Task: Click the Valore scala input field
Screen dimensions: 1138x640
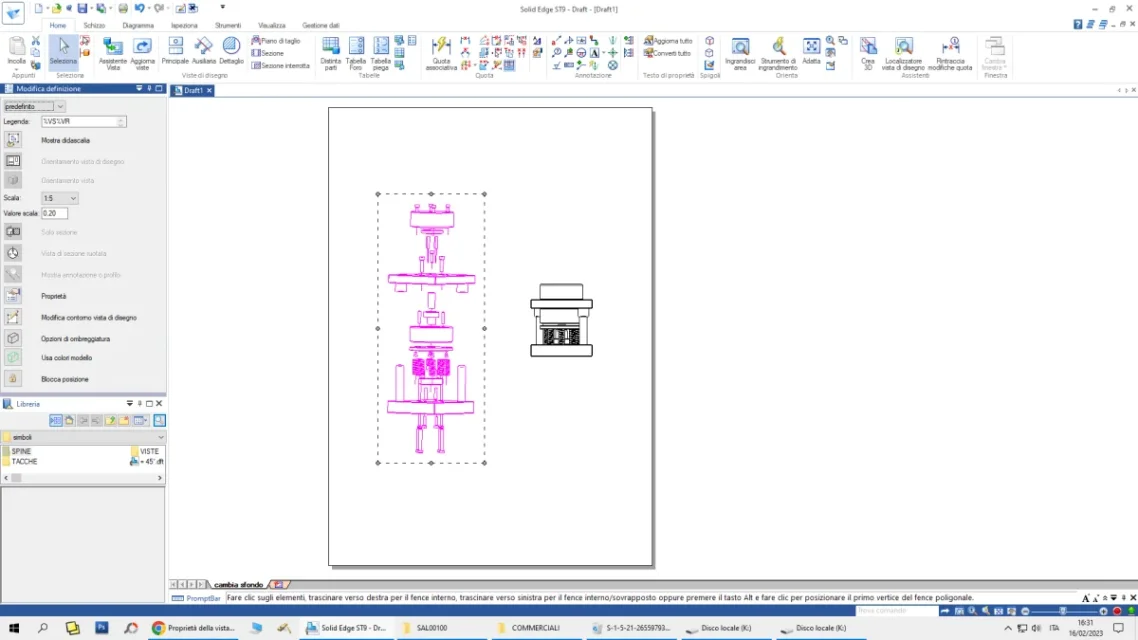Action: 54,213
